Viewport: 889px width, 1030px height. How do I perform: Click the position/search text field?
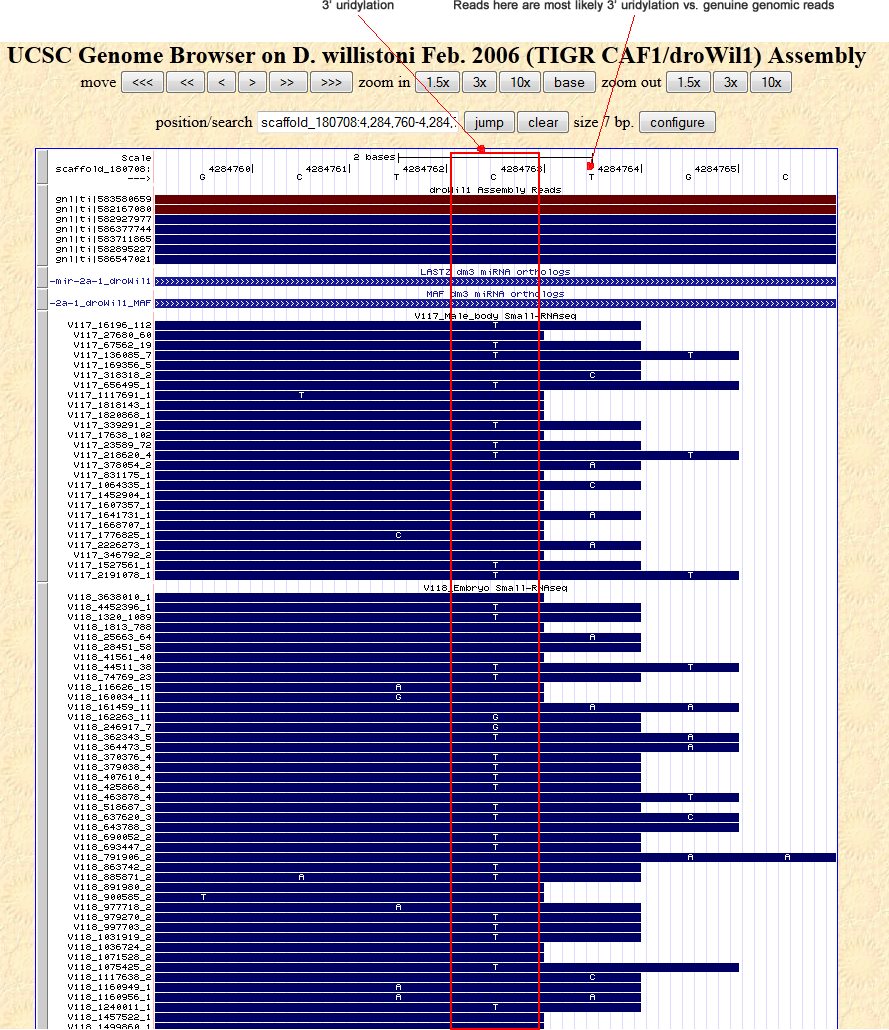tap(358, 122)
